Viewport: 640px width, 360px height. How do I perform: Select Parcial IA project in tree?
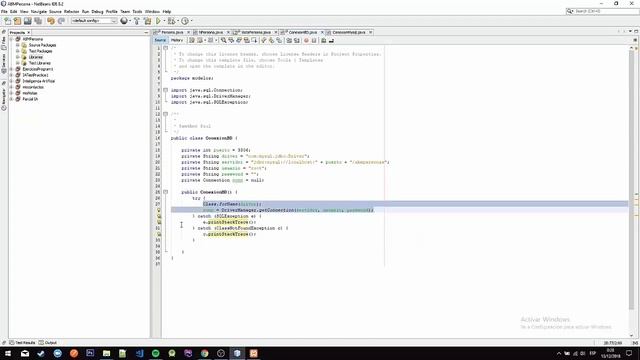(x=30, y=99)
